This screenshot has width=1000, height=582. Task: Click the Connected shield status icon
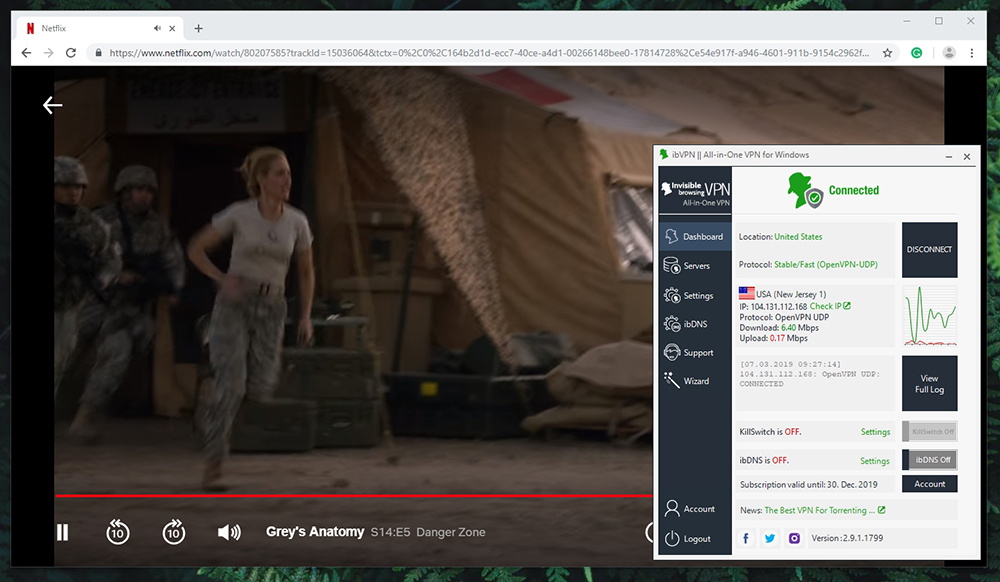point(805,190)
